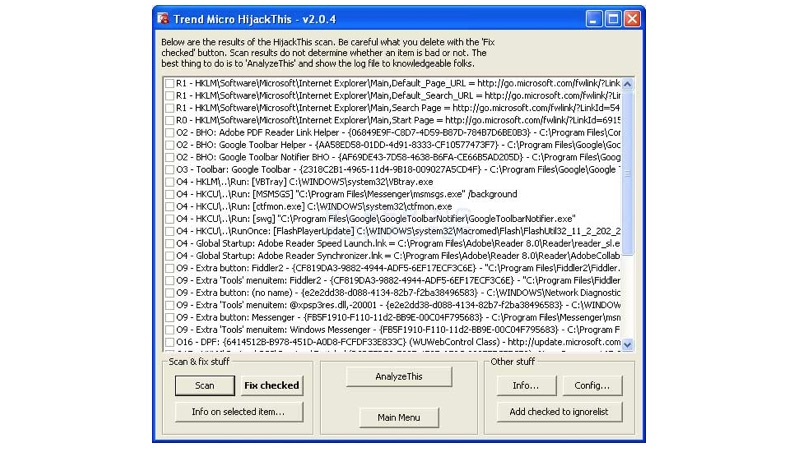This screenshot has height=450, width=800.
Task: Minimize the HijackThis window
Action: 594,19
